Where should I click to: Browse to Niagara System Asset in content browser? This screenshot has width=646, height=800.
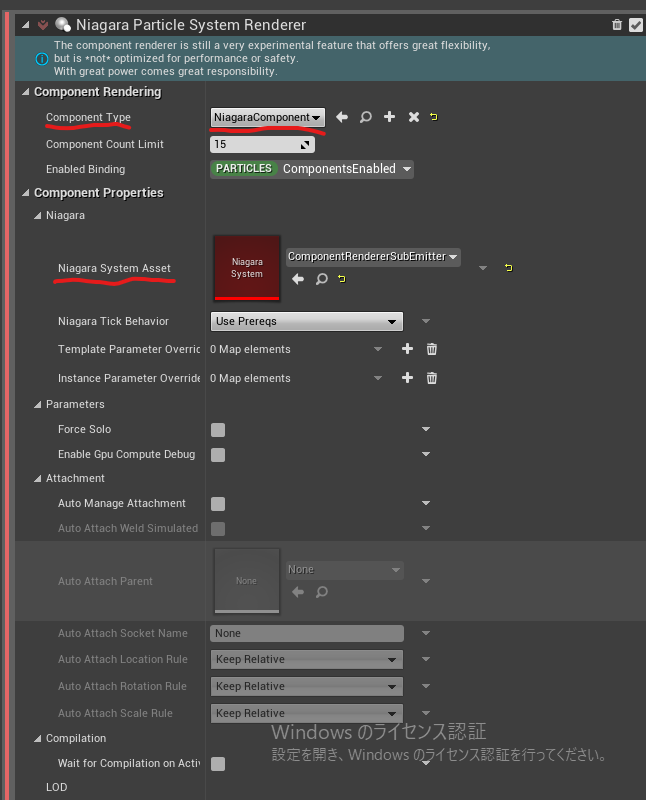[321, 279]
